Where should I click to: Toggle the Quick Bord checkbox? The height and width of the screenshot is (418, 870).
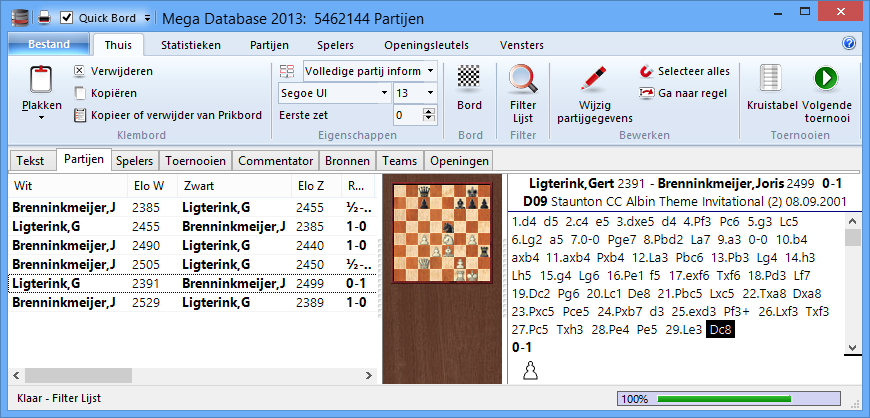tap(67, 18)
